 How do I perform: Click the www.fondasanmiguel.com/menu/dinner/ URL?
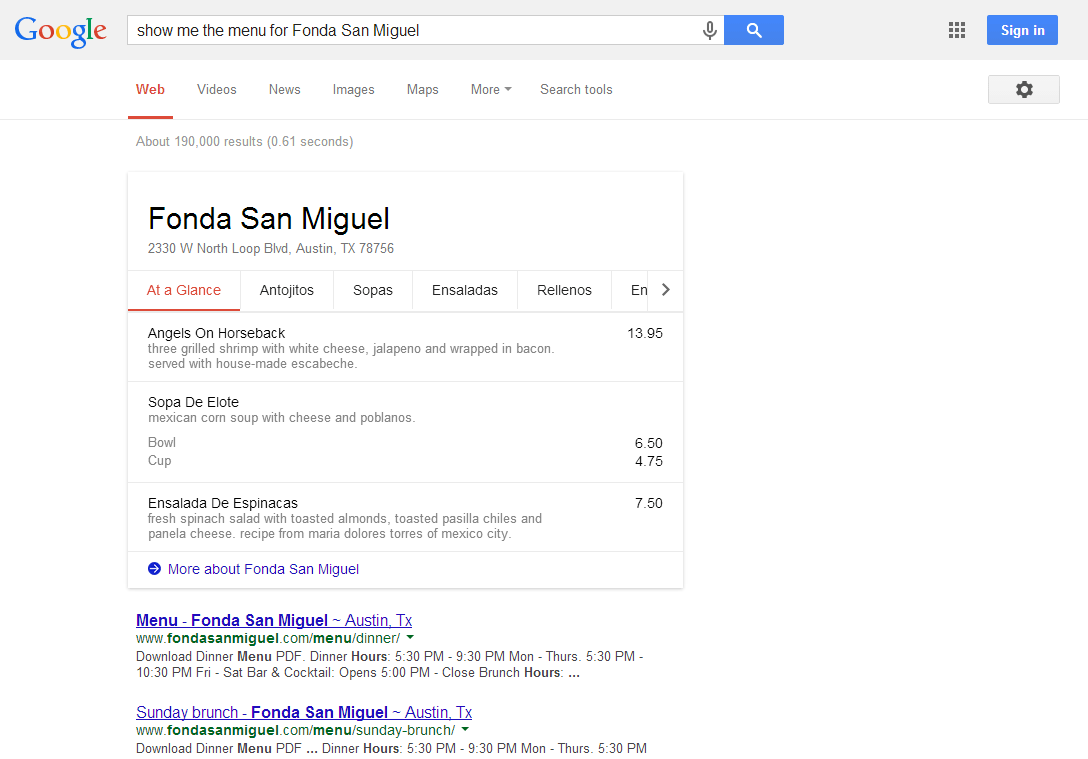click(268, 638)
